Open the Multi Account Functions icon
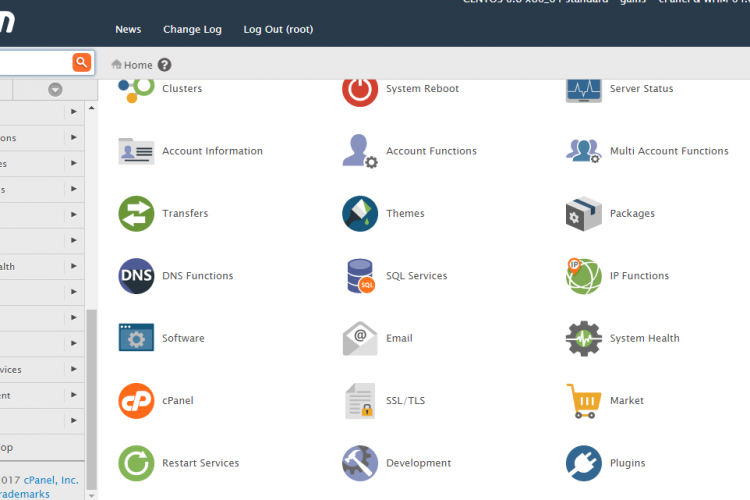Screen dimensions: 750x500 pos(584,151)
